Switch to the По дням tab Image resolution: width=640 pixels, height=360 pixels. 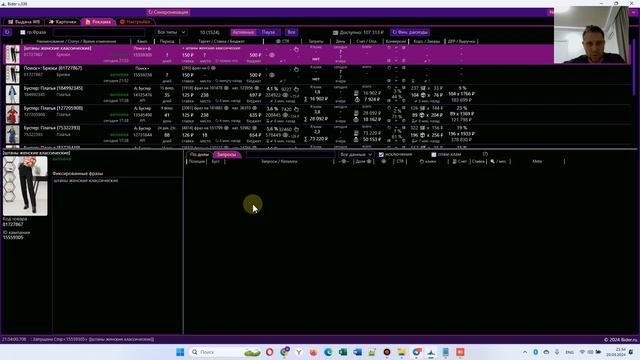[x=199, y=155]
